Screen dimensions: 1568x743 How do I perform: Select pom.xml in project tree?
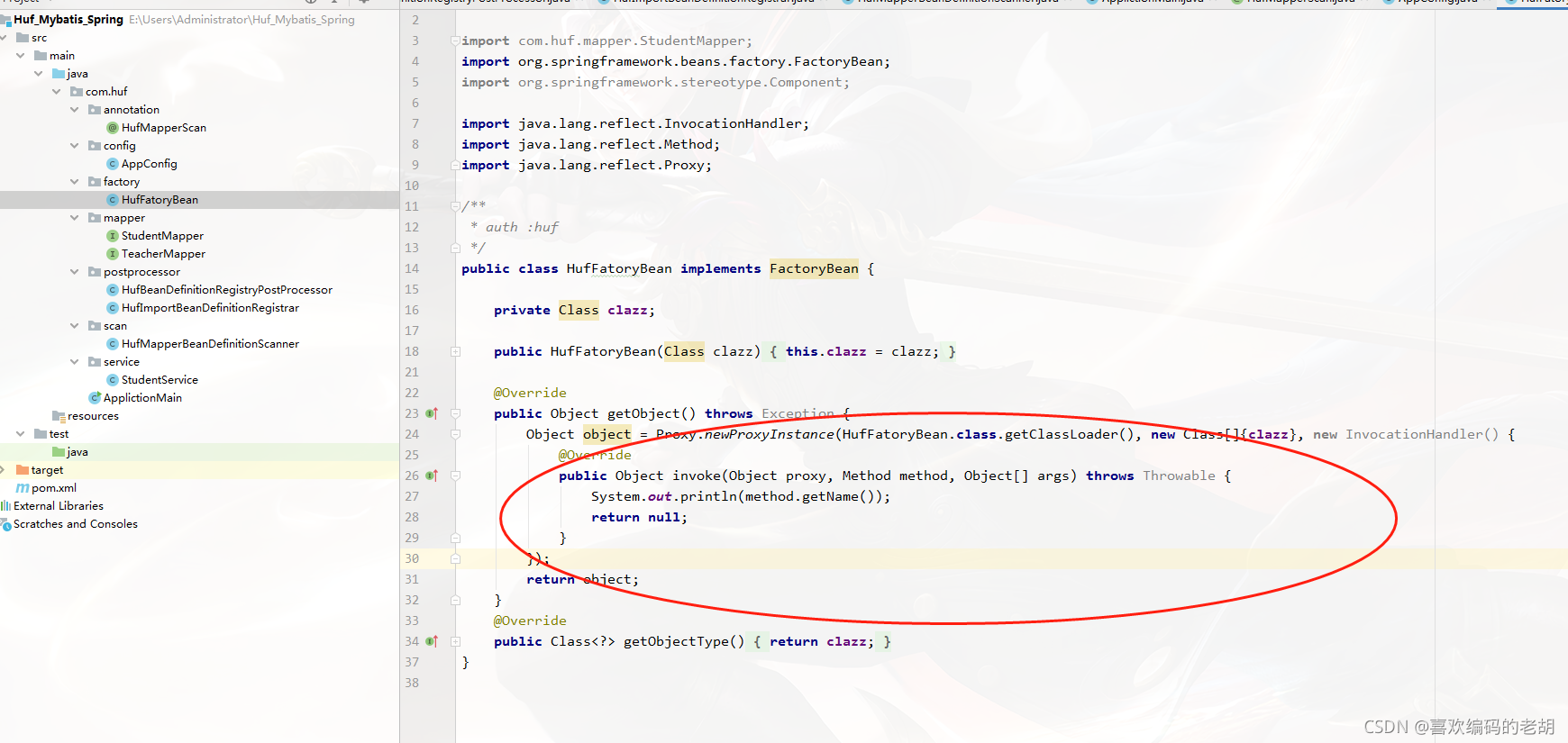pyautogui.click(x=54, y=488)
